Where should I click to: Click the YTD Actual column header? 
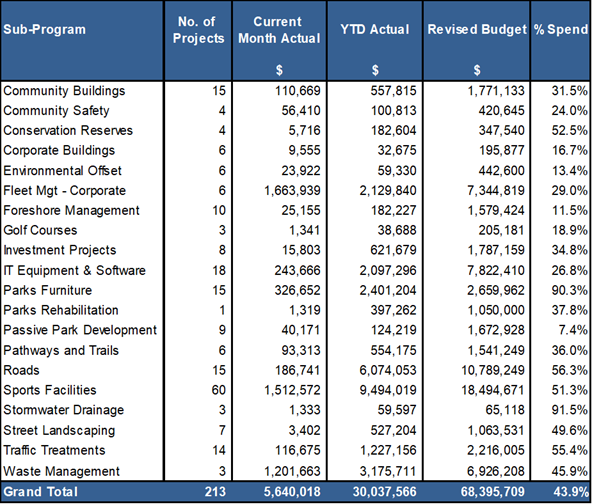point(375,29)
